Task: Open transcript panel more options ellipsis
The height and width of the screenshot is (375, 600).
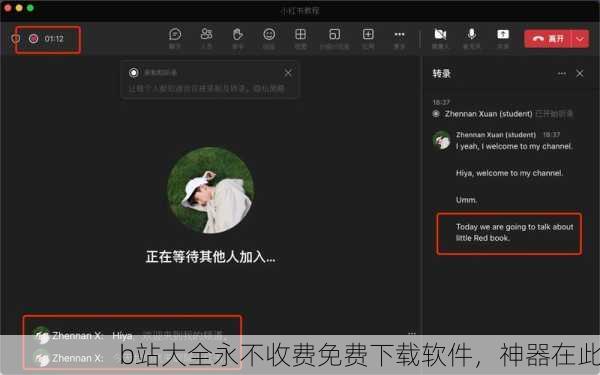Action: pos(561,73)
